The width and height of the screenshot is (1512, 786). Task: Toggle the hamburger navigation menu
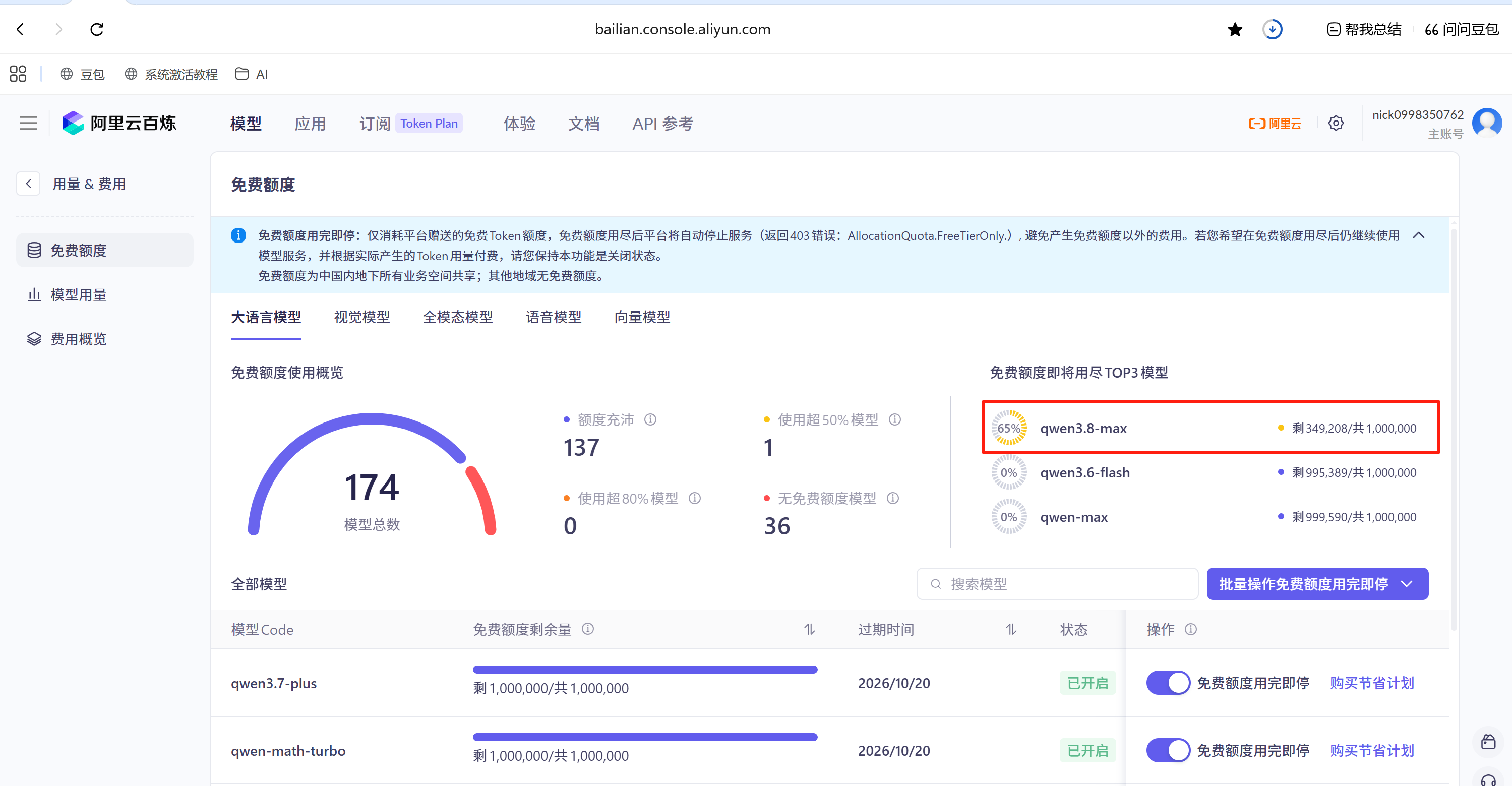click(x=28, y=124)
